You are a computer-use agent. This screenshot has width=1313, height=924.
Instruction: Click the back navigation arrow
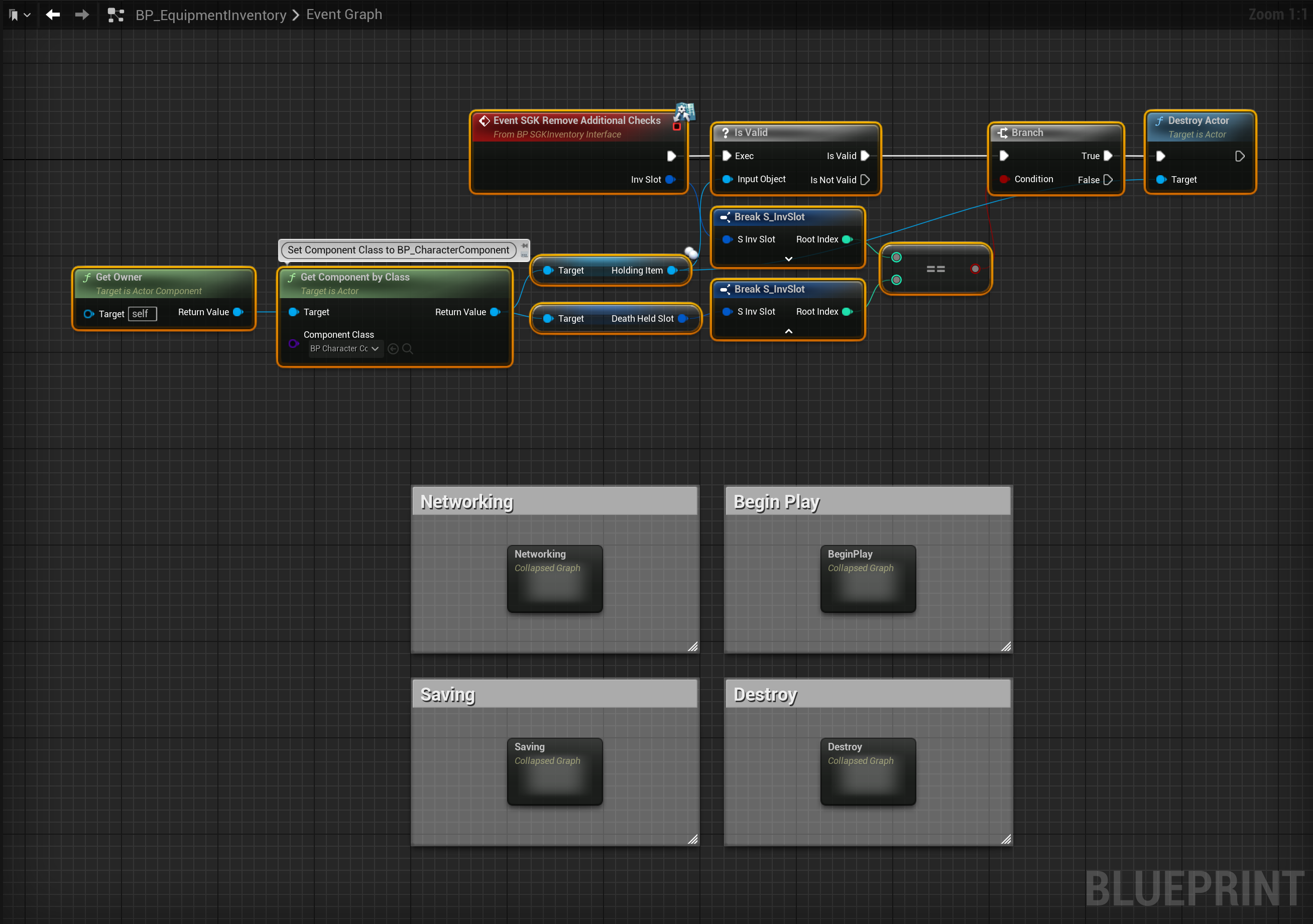coord(53,15)
